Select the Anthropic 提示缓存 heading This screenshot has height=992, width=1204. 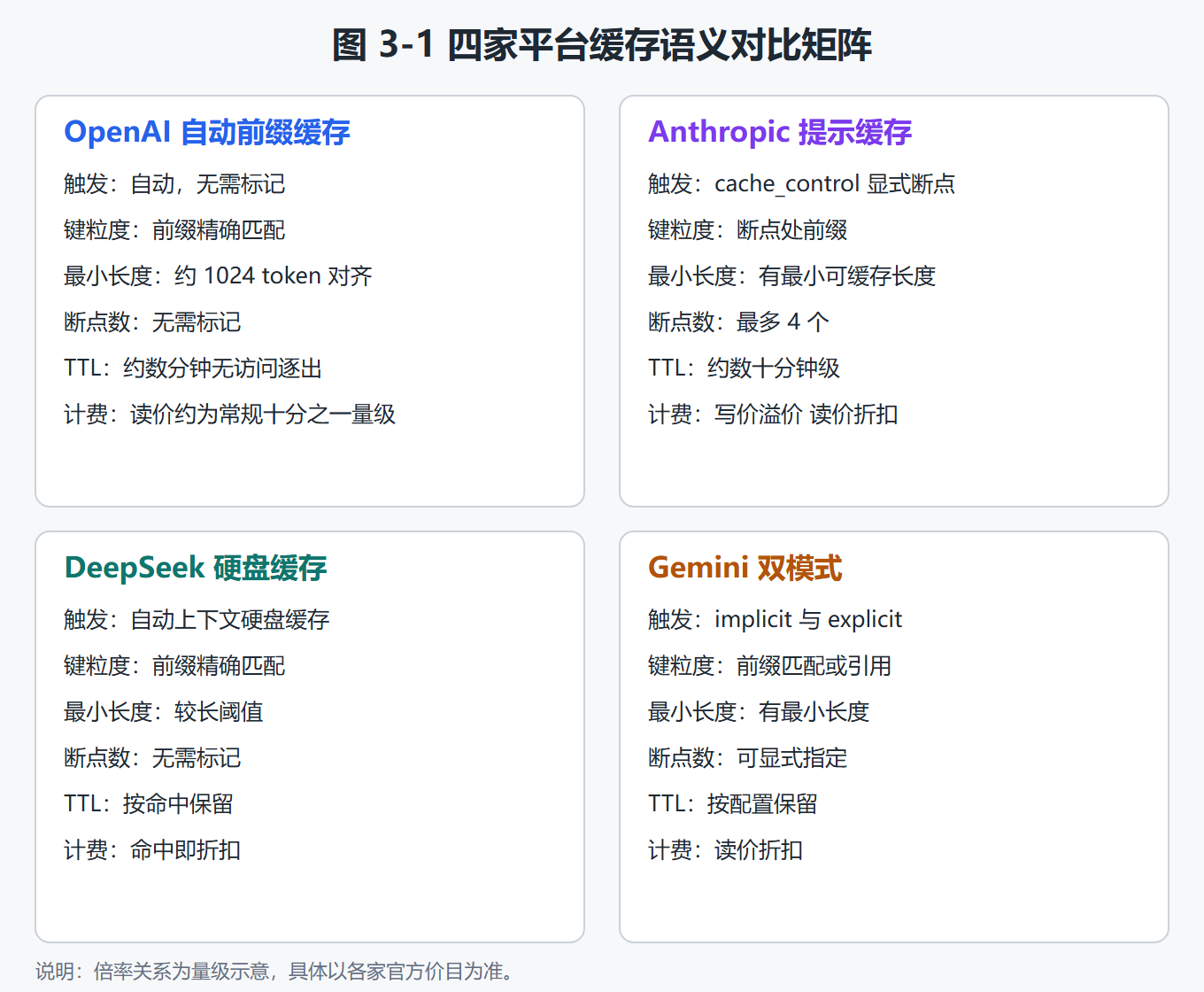coord(780,132)
